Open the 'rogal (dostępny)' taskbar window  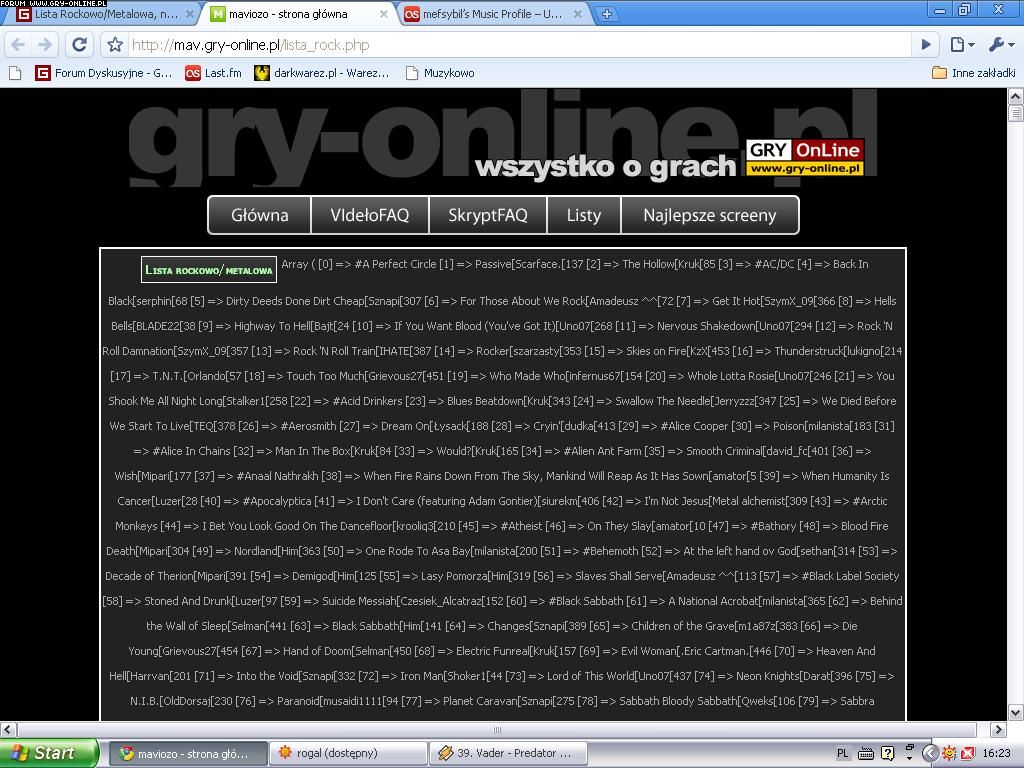coord(348,753)
